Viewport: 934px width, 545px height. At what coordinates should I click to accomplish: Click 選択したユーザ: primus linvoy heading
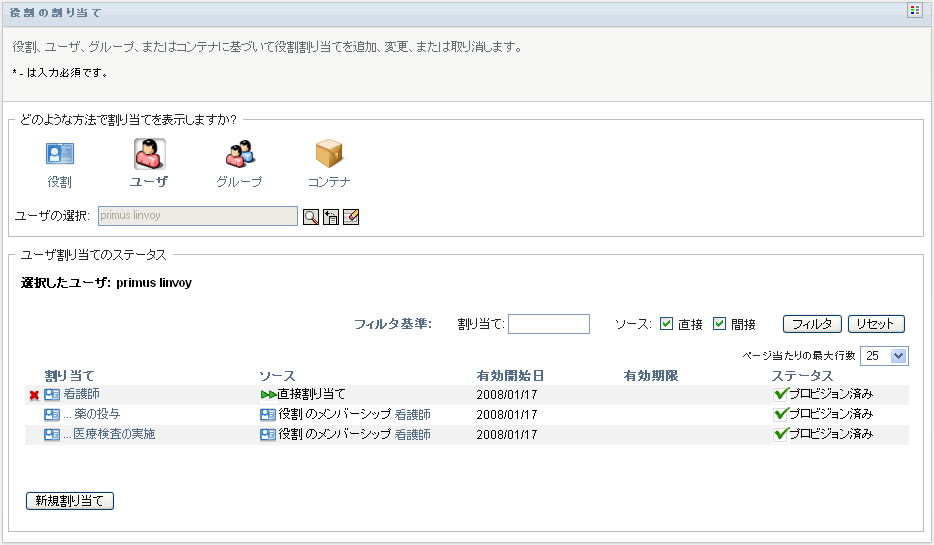click(x=106, y=283)
